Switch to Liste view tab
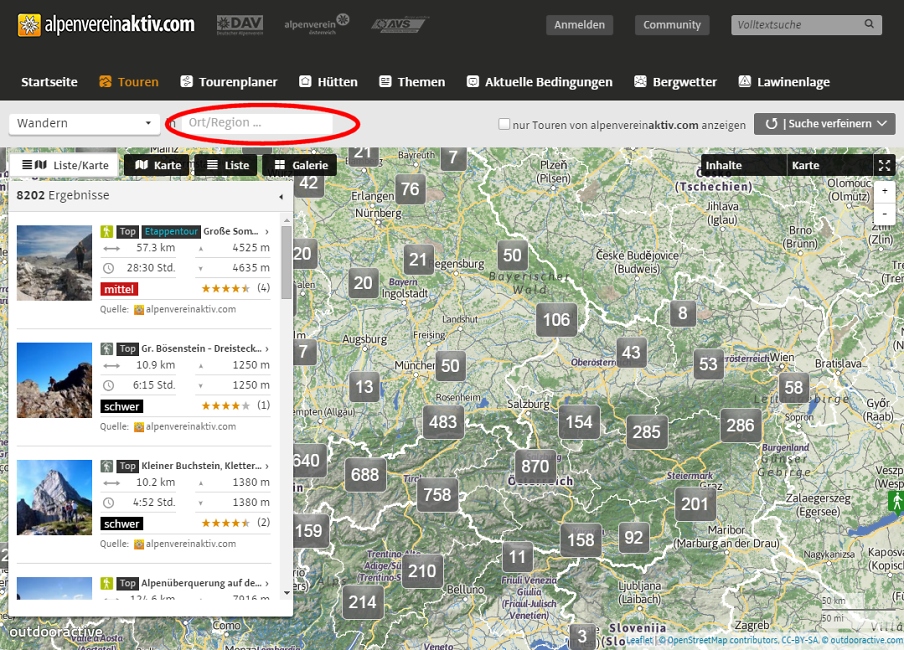Viewport: 904px width, 650px height. click(x=227, y=166)
